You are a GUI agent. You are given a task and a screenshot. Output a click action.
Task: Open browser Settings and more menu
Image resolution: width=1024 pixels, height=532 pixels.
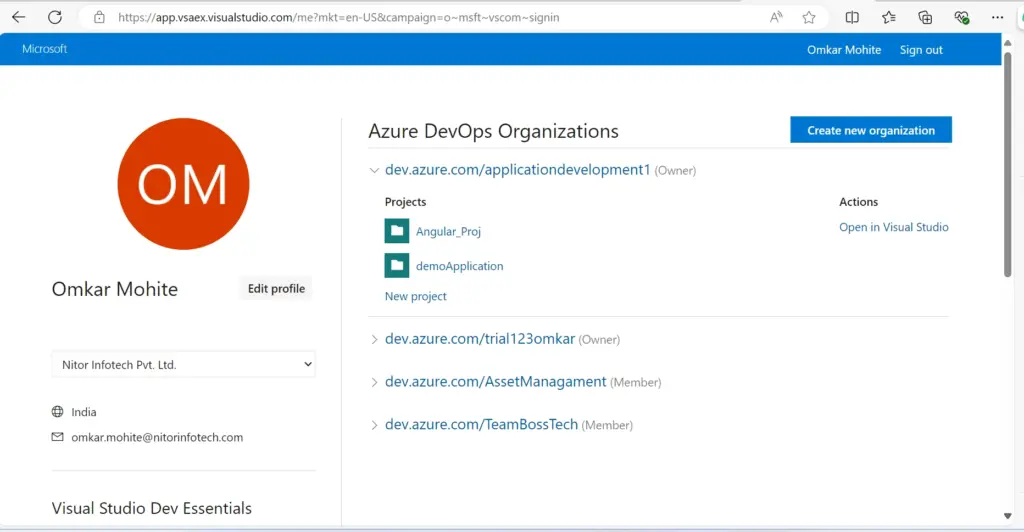pyautogui.click(x=997, y=18)
